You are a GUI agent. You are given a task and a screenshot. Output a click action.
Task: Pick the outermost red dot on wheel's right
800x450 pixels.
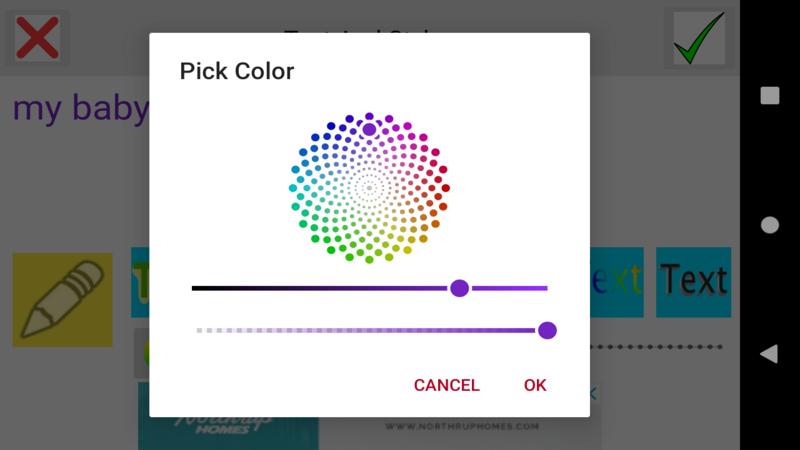[x=446, y=187]
